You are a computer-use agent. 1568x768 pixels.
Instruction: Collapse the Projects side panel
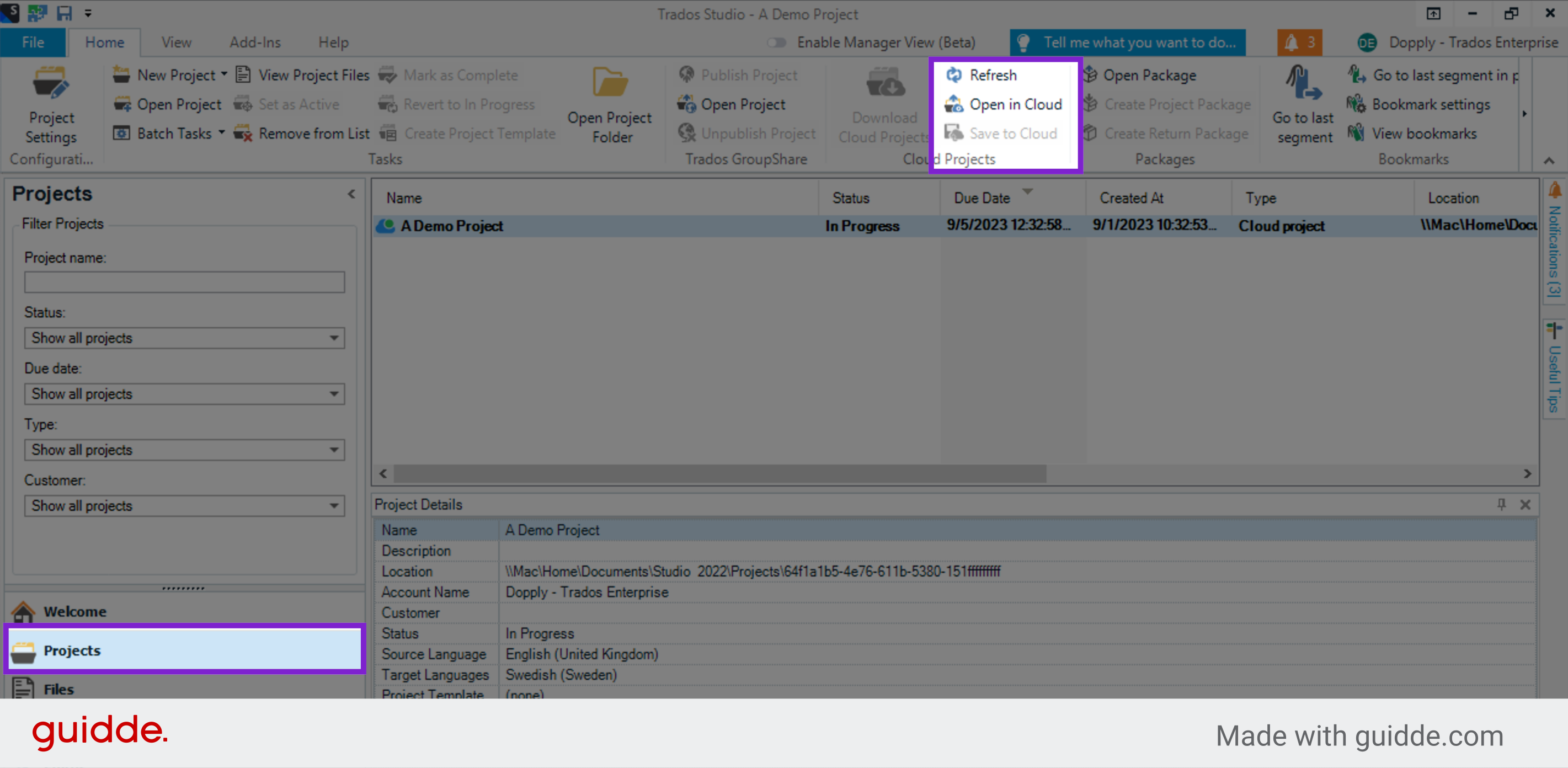pos(351,194)
